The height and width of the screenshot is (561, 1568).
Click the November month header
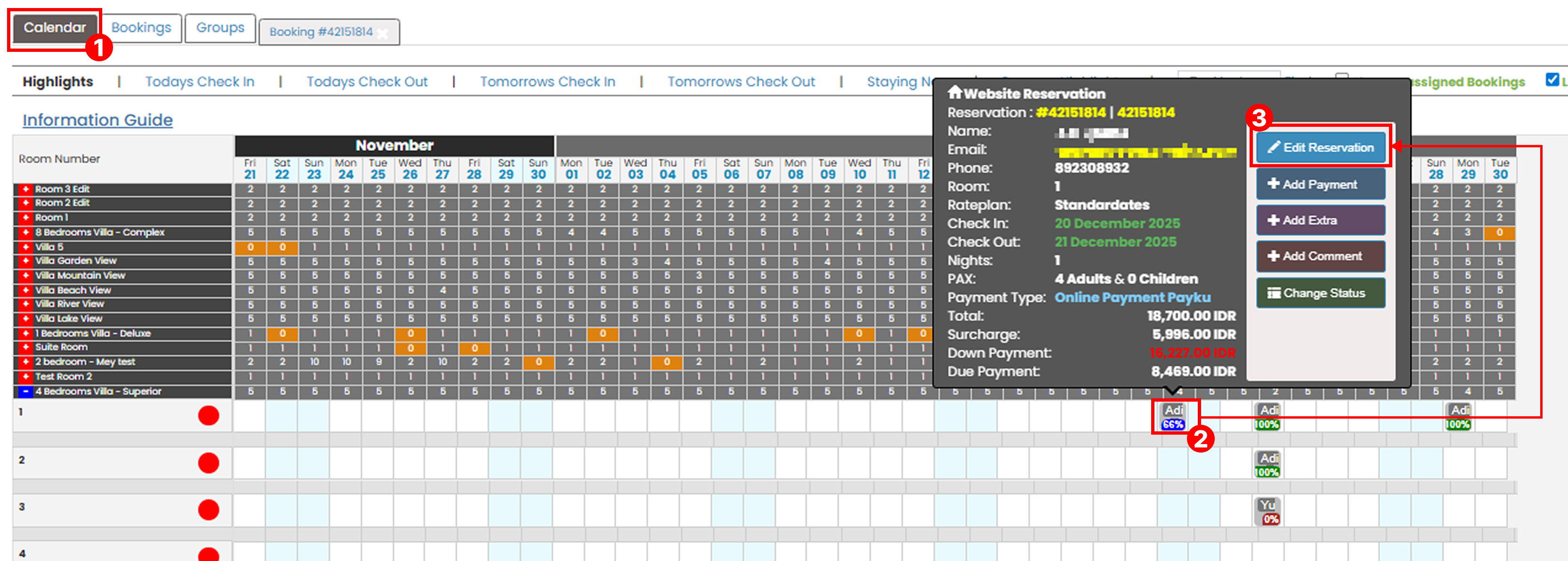(x=394, y=146)
